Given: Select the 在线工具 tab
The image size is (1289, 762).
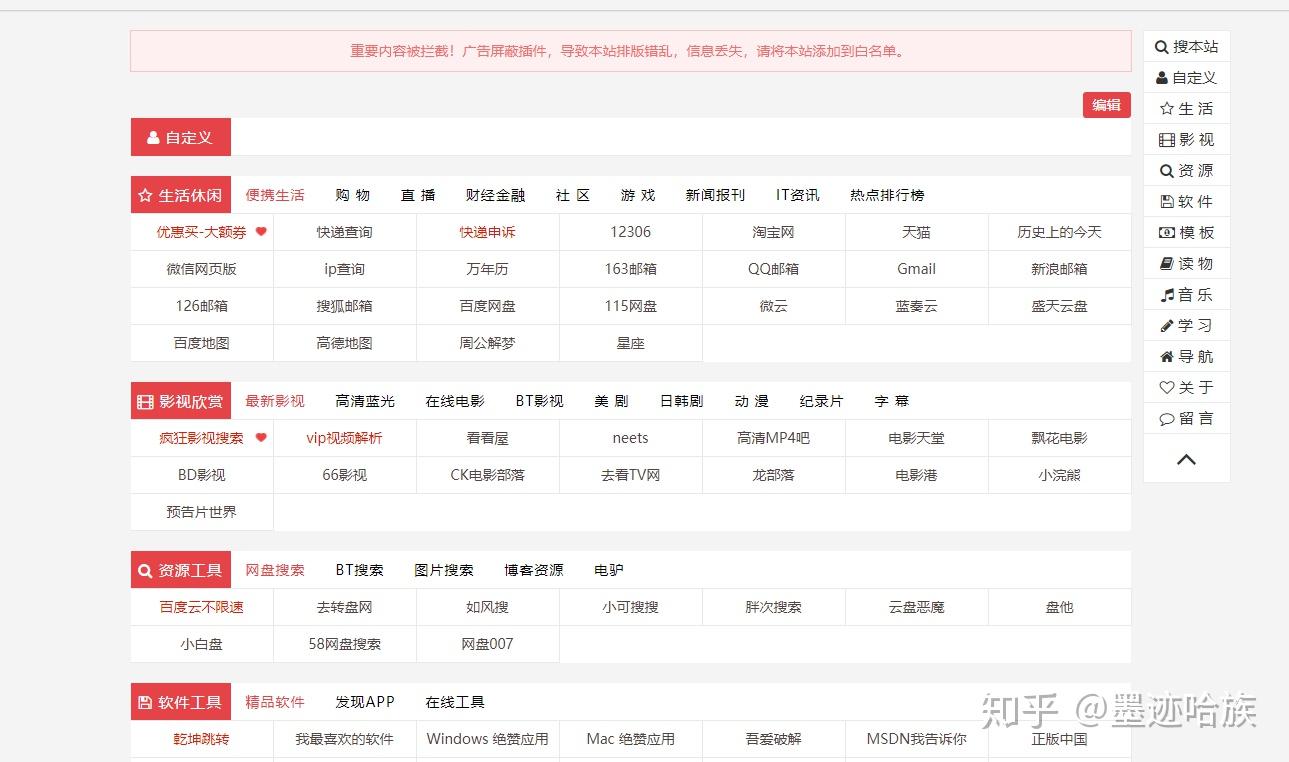Looking at the screenshot, I should (x=455, y=702).
